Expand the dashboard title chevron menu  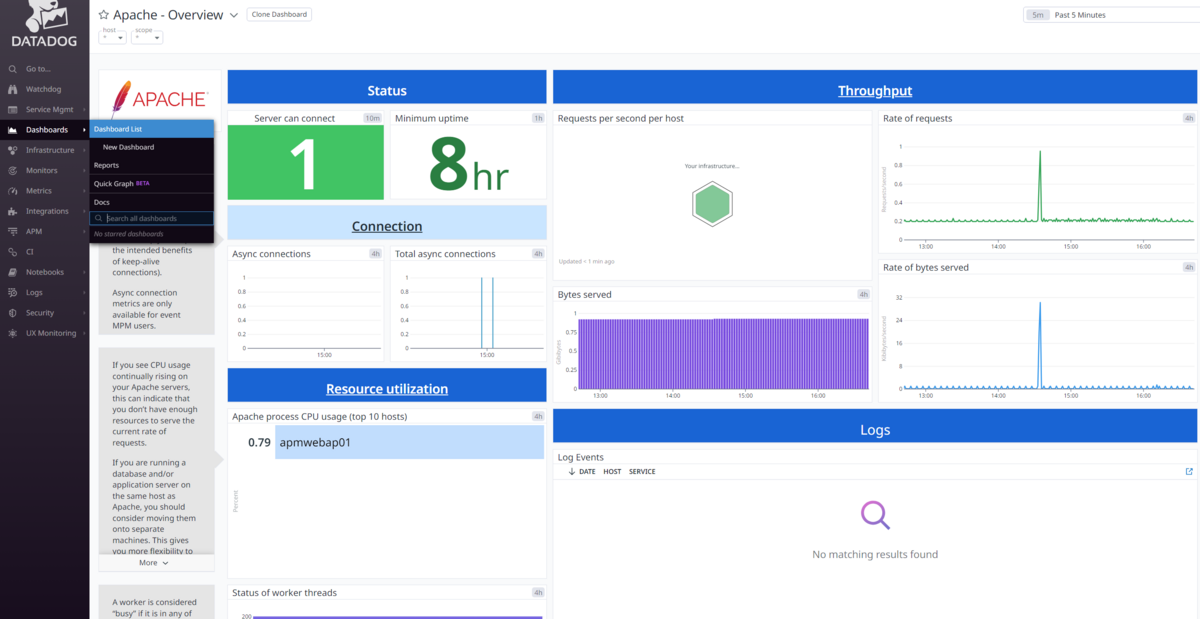[x=234, y=16]
